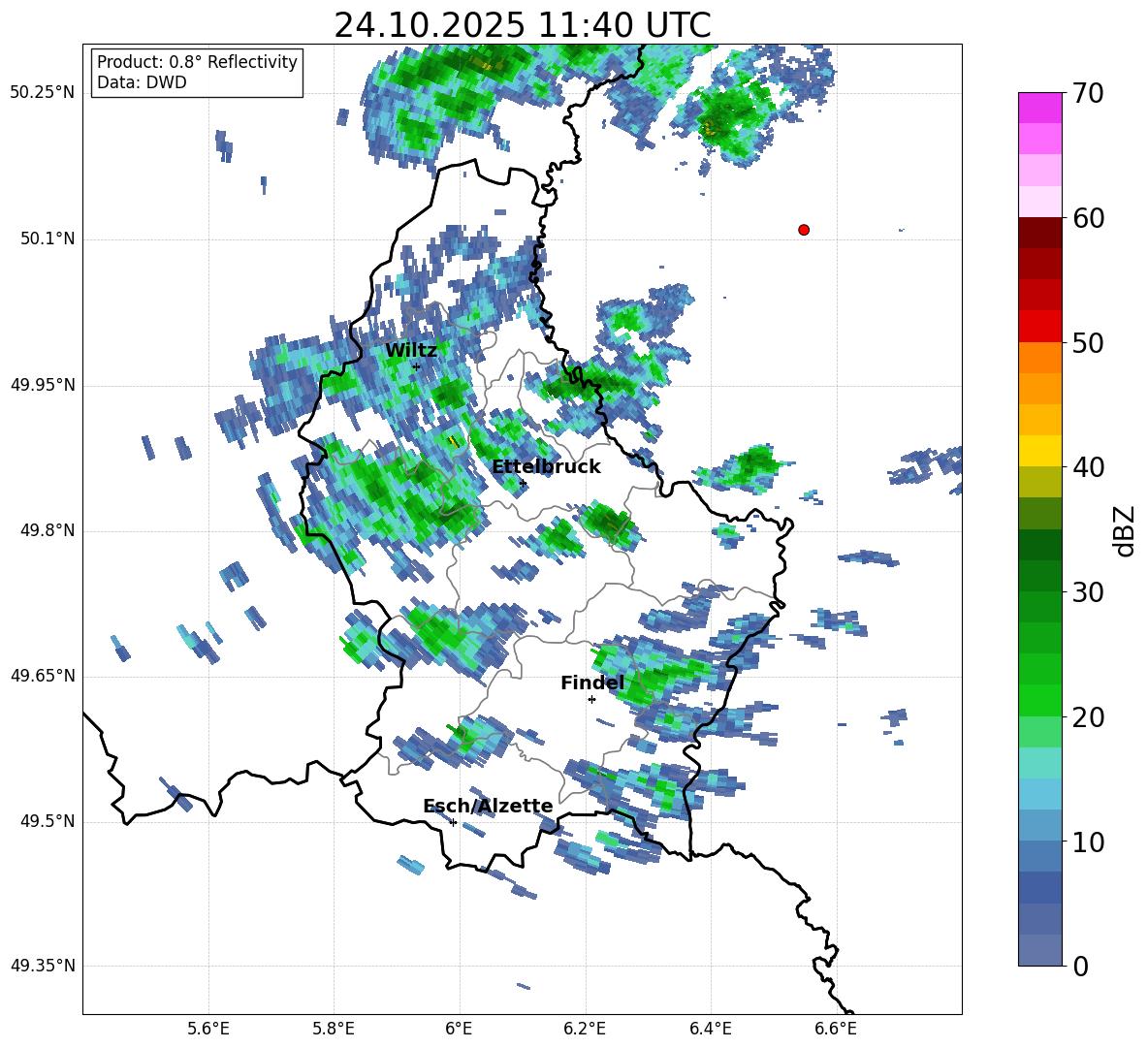Viewport: 1148px width, 1048px height.
Task: Click the 5.6°E longitude label
Action: (x=208, y=1029)
